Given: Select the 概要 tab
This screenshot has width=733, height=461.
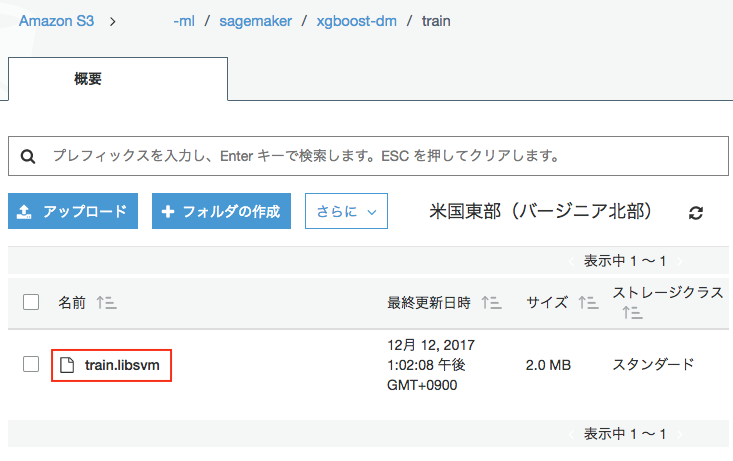Looking at the screenshot, I should pyautogui.click(x=88, y=79).
